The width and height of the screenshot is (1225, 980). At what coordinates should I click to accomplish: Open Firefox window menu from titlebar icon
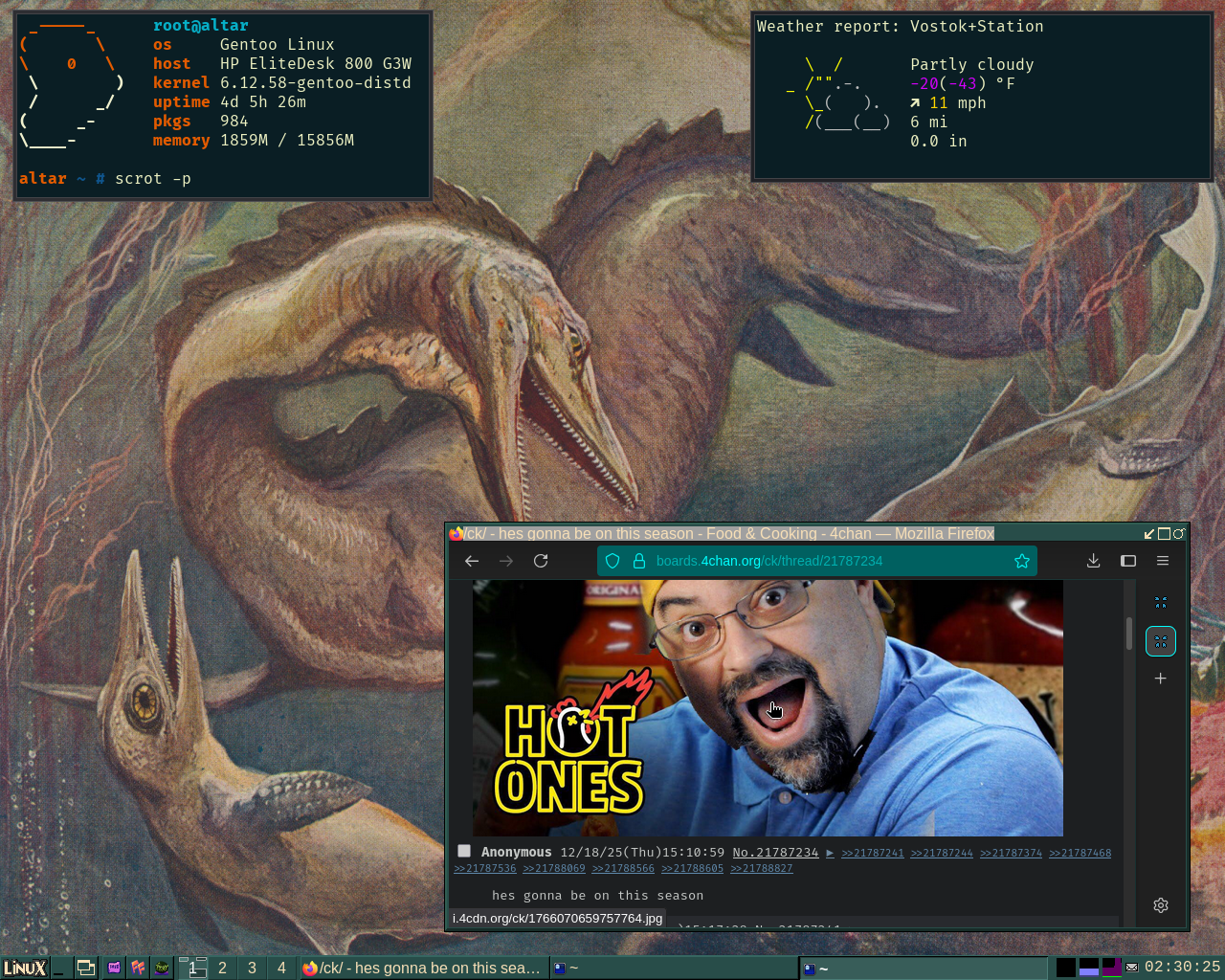[457, 533]
